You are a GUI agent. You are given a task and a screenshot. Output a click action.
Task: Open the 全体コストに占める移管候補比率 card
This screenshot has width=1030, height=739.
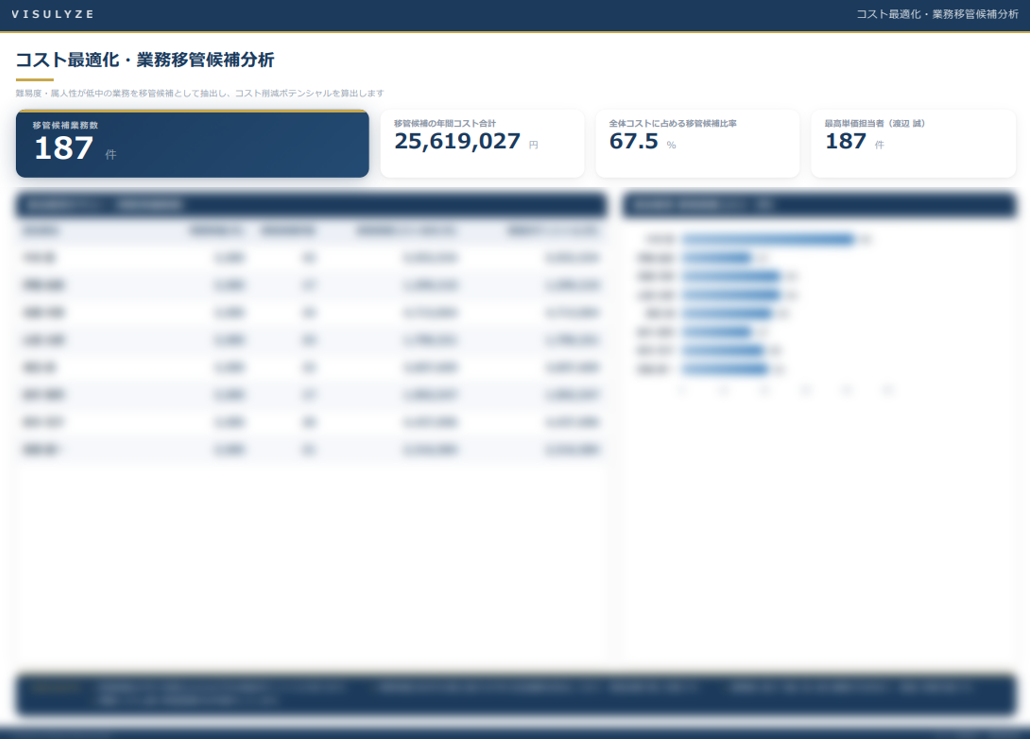(697, 144)
